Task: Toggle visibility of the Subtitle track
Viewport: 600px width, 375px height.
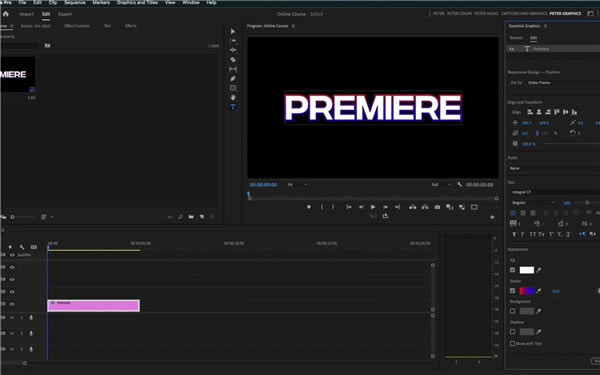Action: [x=12, y=255]
